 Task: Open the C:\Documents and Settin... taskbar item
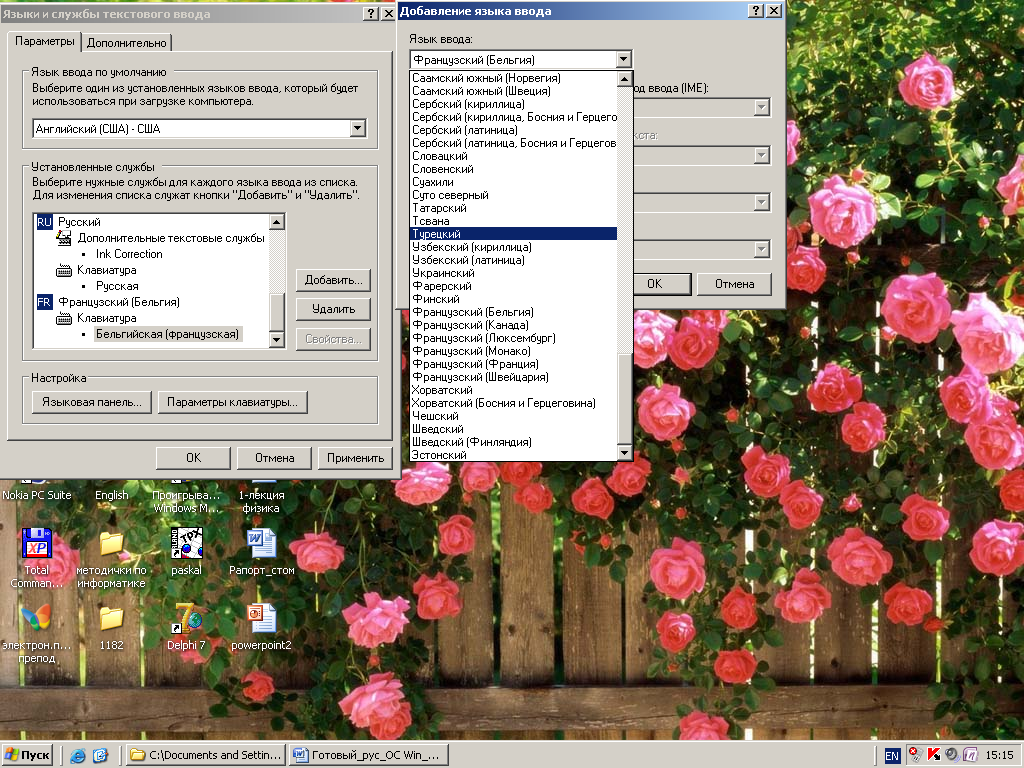(x=206, y=755)
